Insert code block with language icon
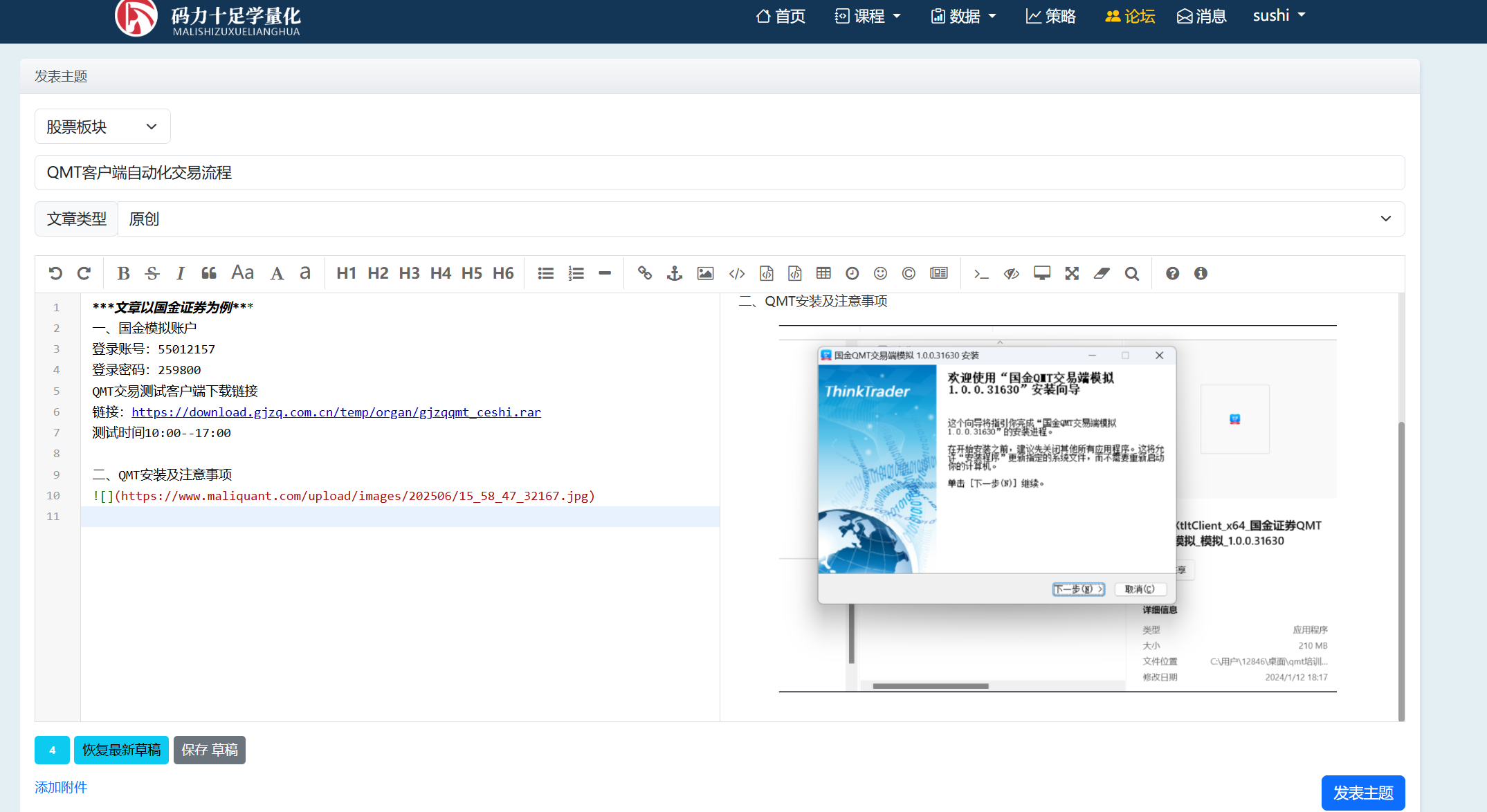The height and width of the screenshot is (812, 1487). coord(795,273)
